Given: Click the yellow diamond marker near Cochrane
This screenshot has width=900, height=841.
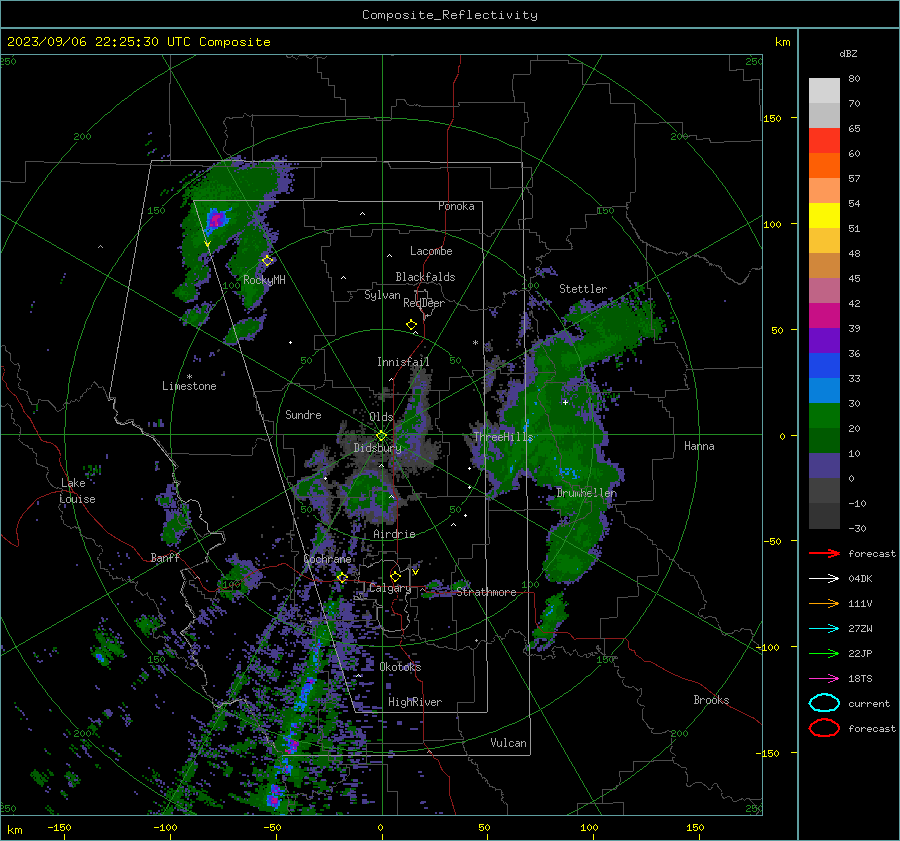Looking at the screenshot, I should click(x=342, y=578).
